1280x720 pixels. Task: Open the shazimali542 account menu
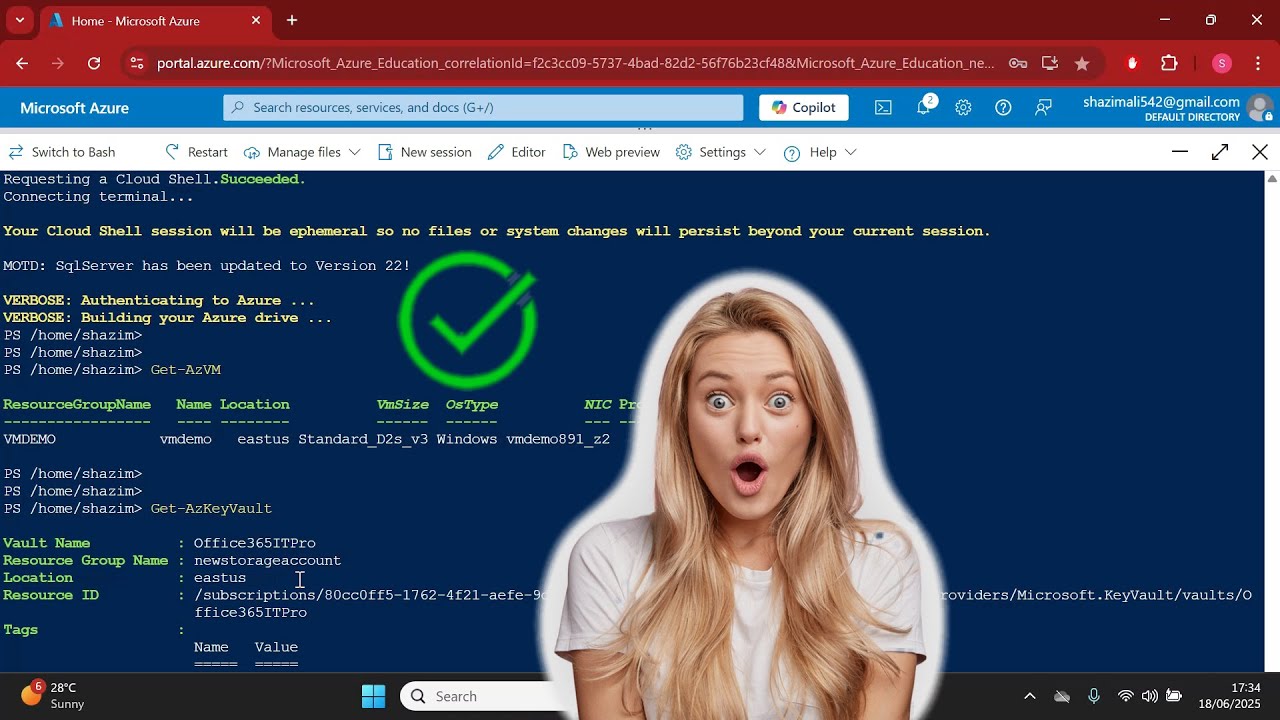[1176, 108]
